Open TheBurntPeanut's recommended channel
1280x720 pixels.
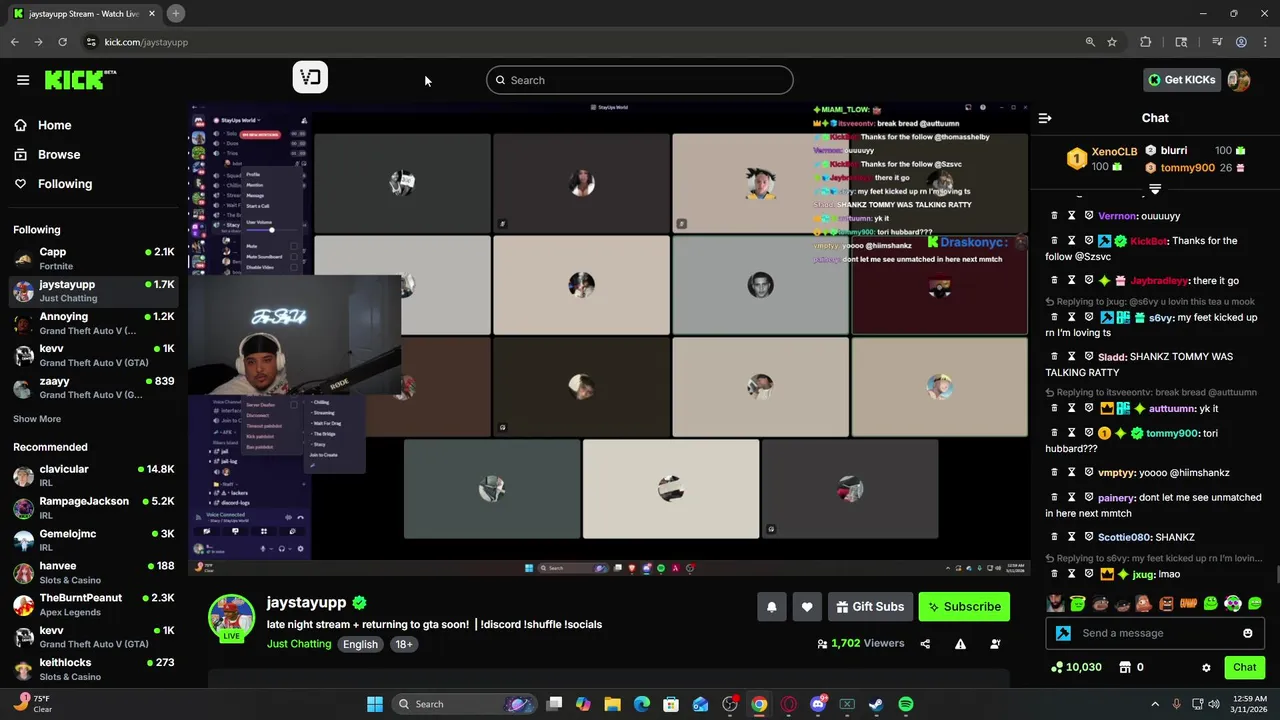(94, 605)
